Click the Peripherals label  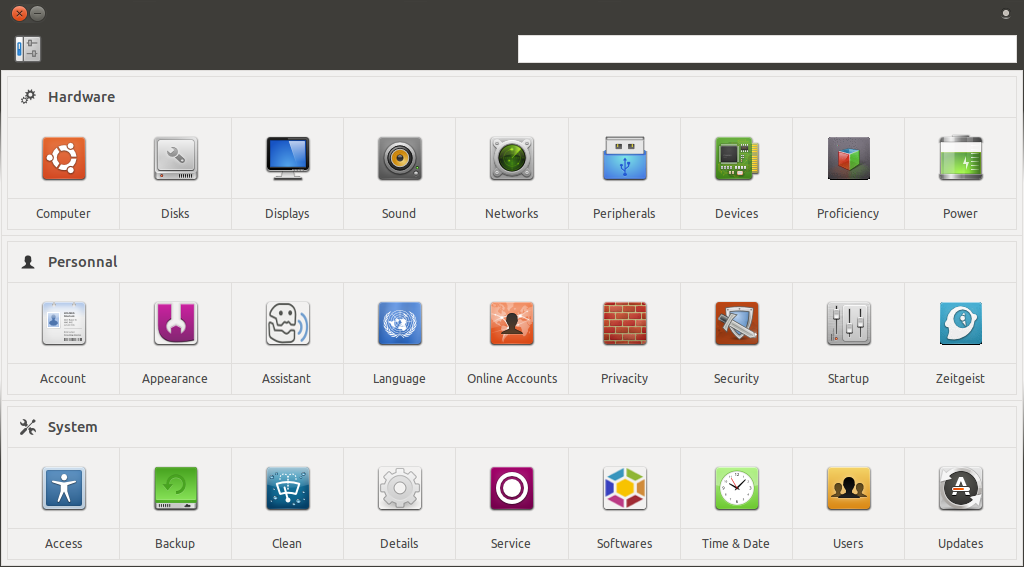[624, 214]
